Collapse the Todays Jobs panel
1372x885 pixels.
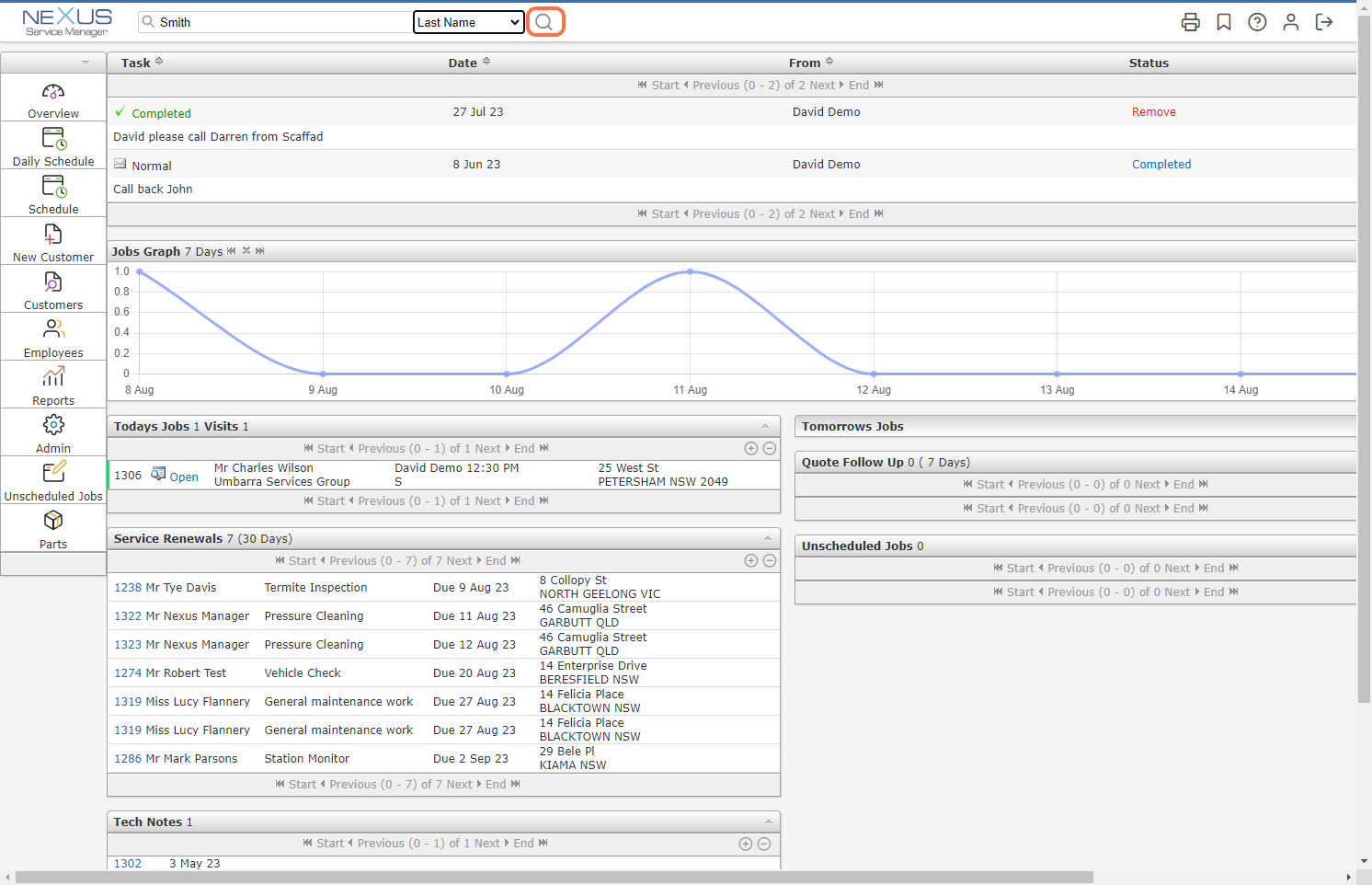point(765,425)
